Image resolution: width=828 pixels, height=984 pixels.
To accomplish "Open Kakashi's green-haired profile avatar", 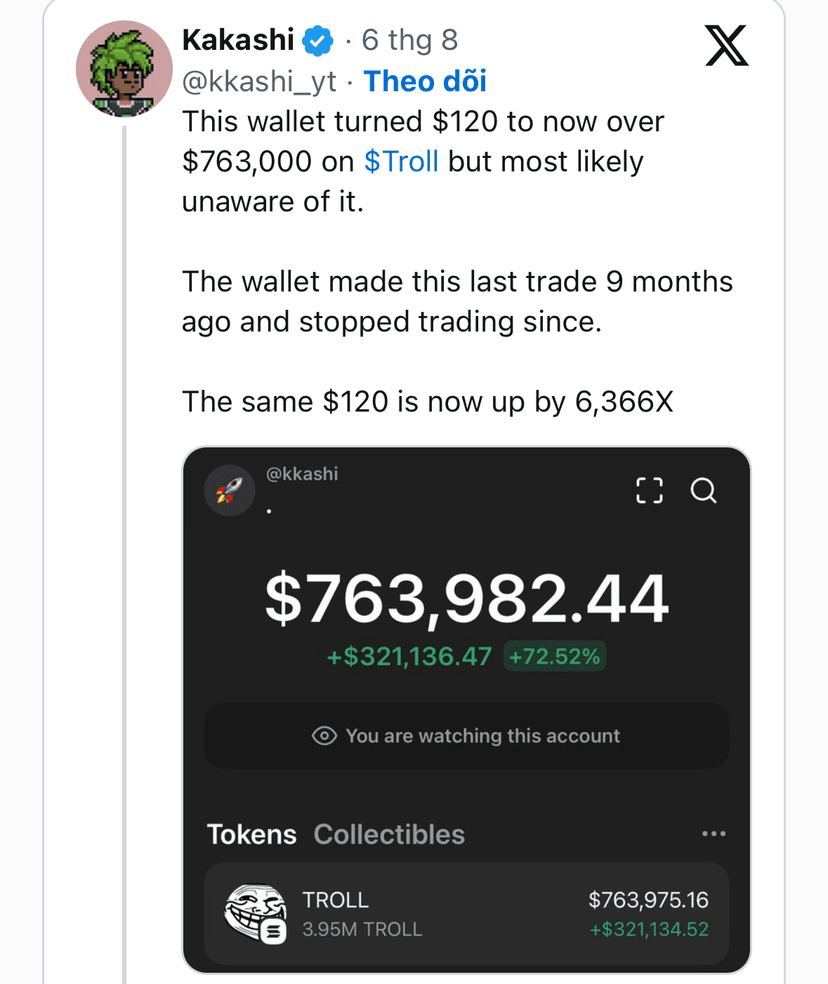I will [124, 69].
